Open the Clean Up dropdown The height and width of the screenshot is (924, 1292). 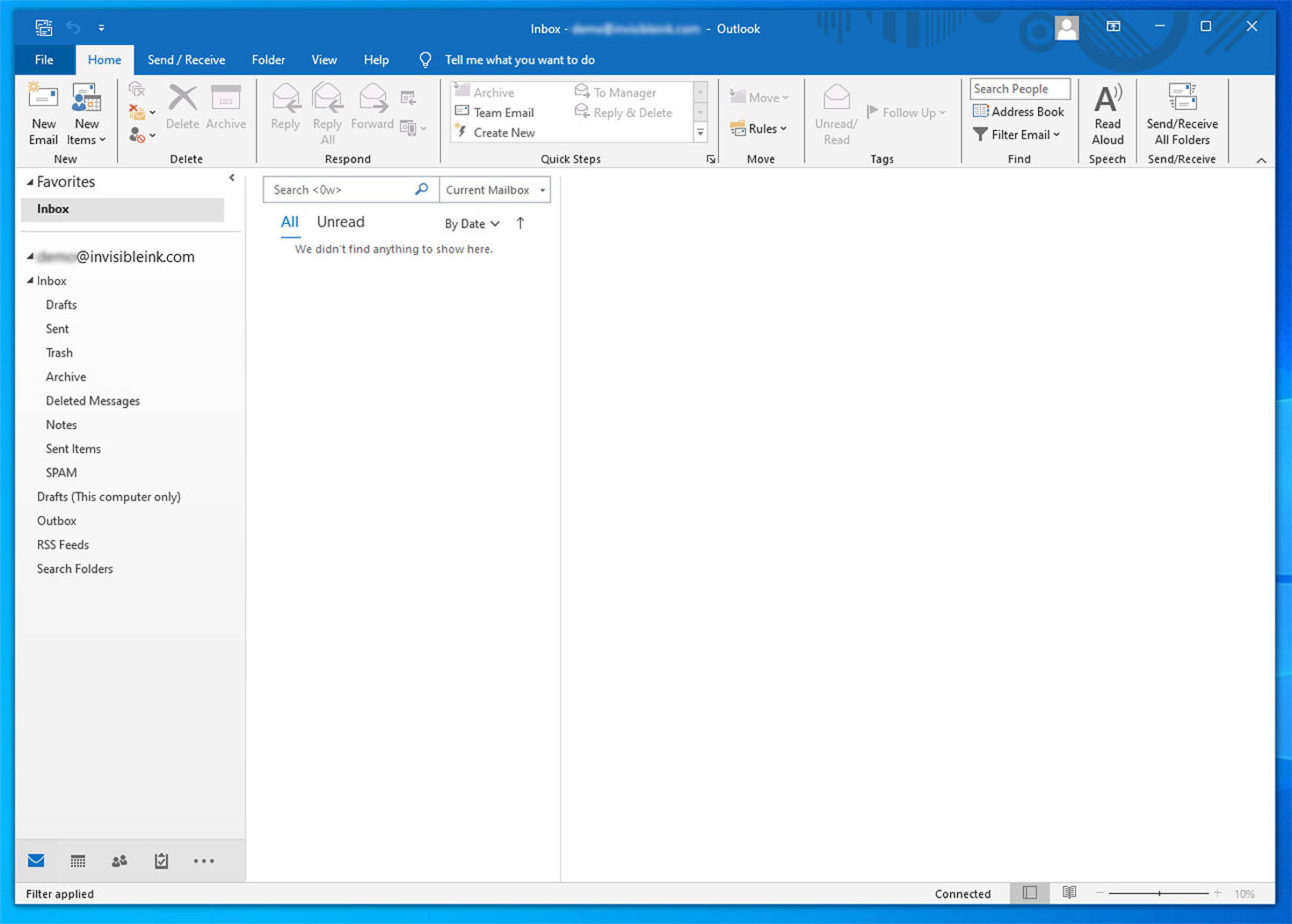coord(142,112)
